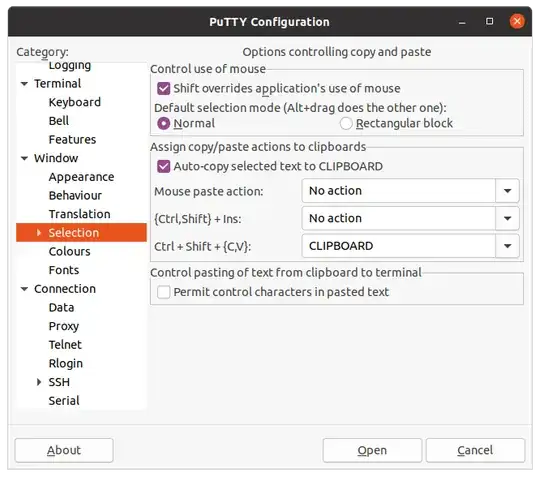Select Logging category

pos(70,65)
